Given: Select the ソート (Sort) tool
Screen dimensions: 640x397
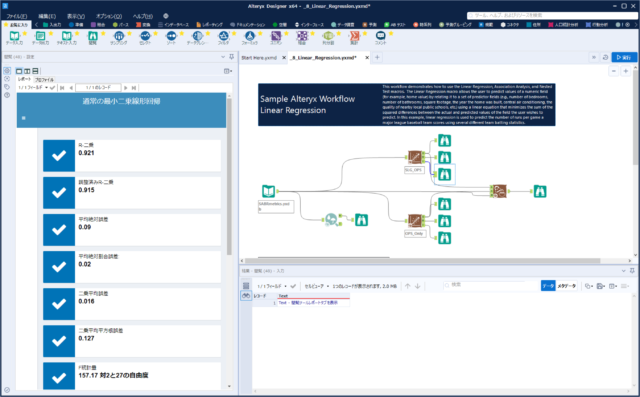Looking at the screenshot, I should click(171, 38).
